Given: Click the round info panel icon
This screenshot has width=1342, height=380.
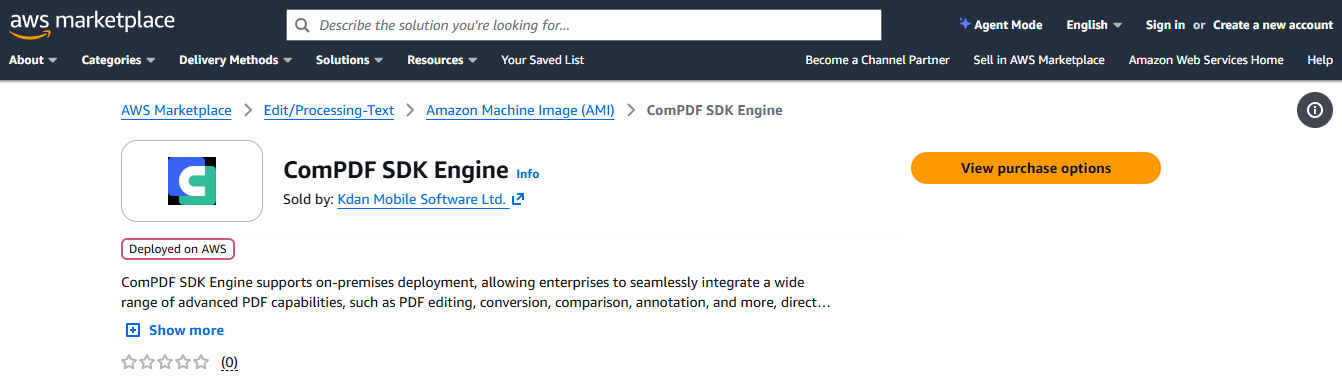Looking at the screenshot, I should click(x=1315, y=110).
